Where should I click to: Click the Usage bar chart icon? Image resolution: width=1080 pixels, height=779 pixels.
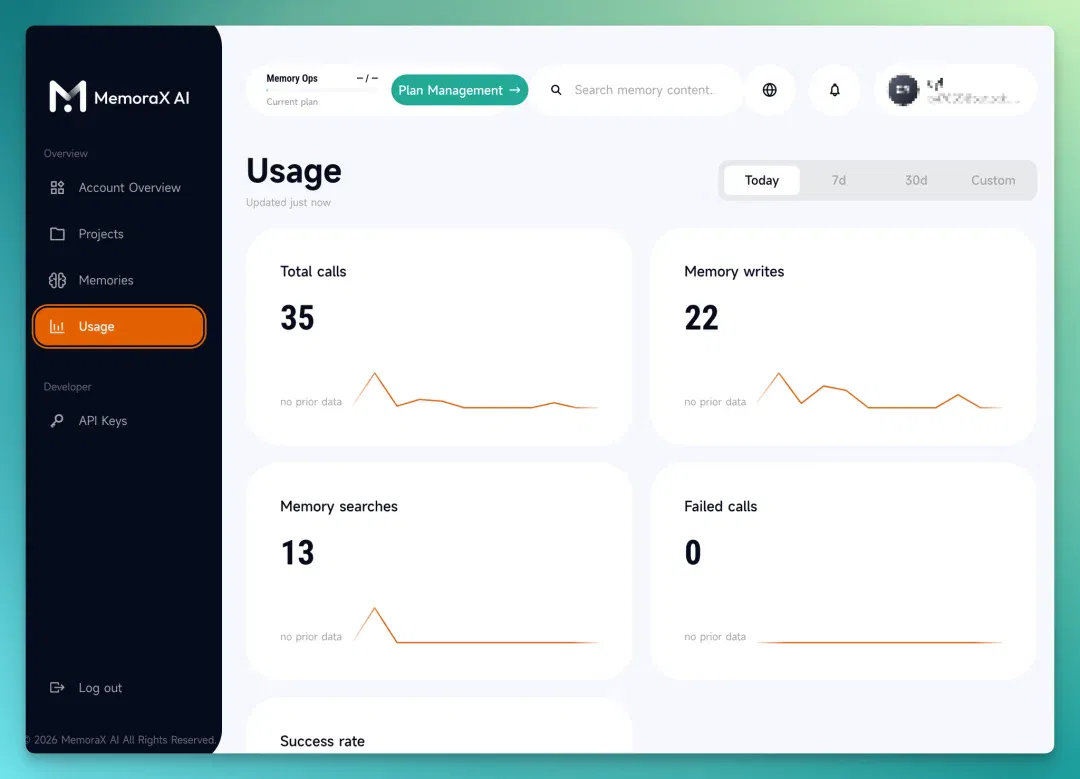[57, 326]
